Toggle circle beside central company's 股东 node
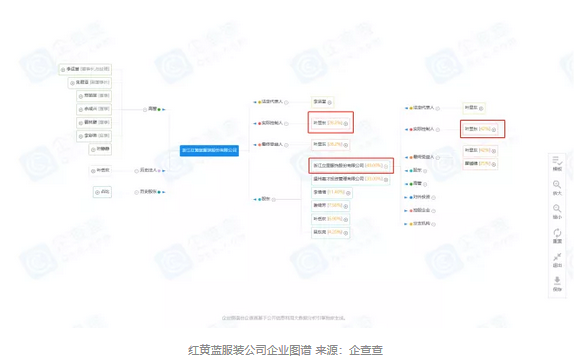584x364 pixels. 274,200
